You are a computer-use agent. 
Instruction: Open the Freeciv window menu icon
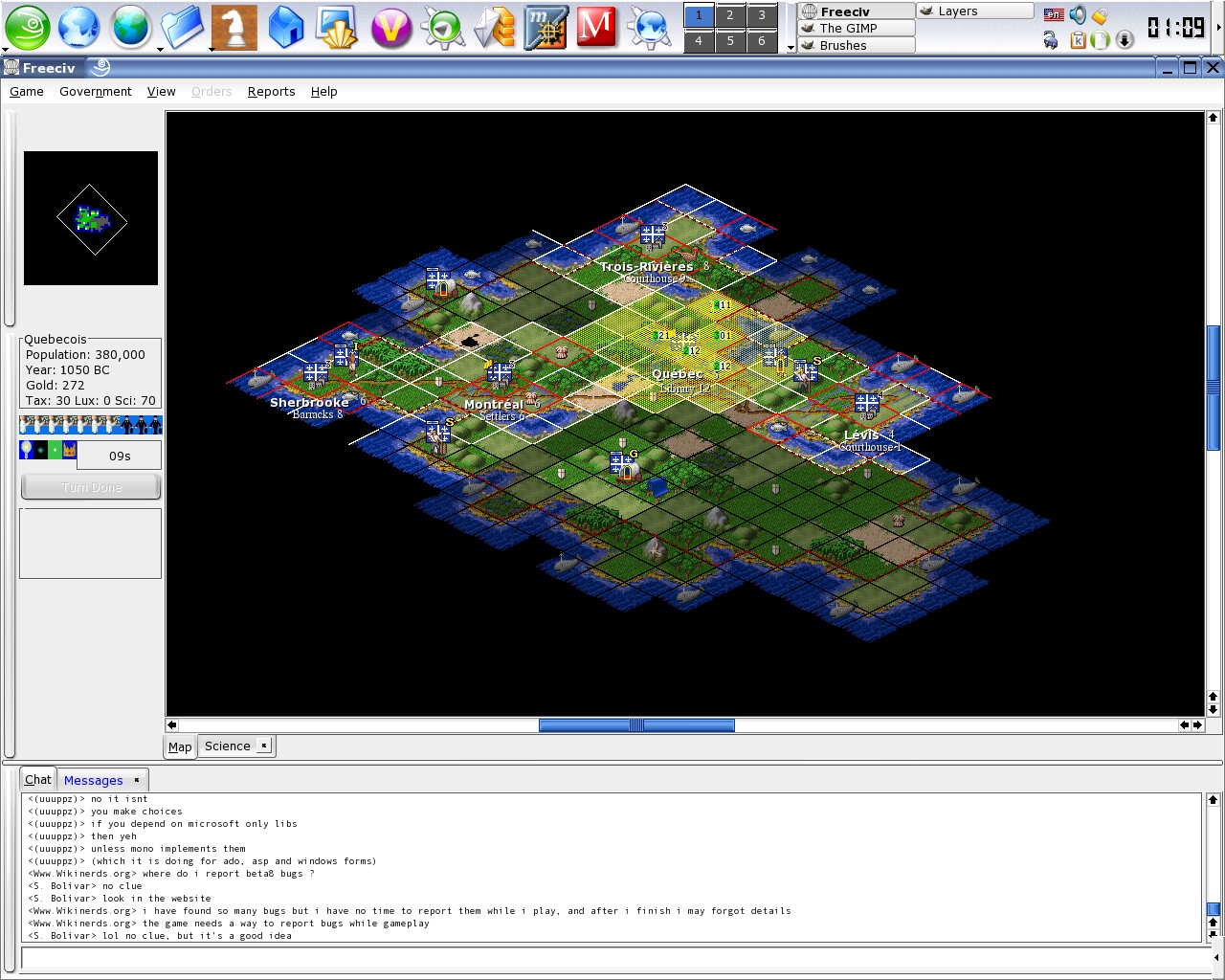point(11,67)
